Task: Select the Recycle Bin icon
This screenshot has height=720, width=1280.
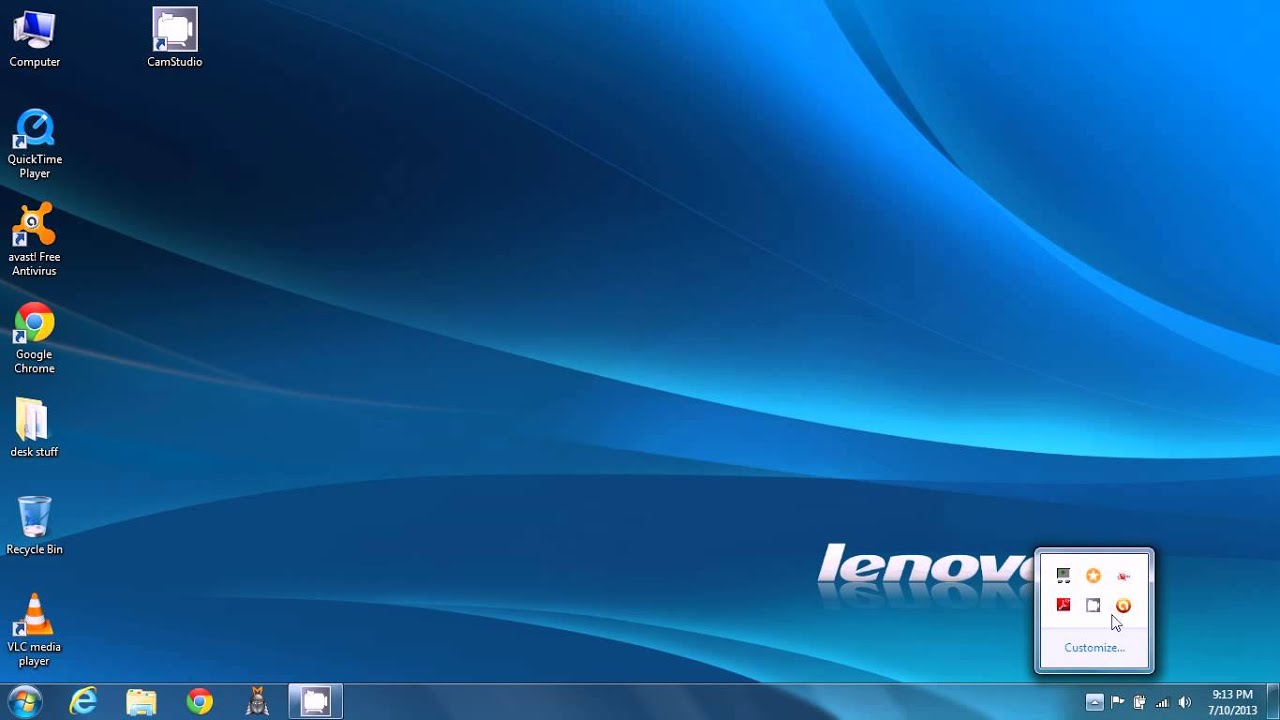Action: pyautogui.click(x=34, y=526)
